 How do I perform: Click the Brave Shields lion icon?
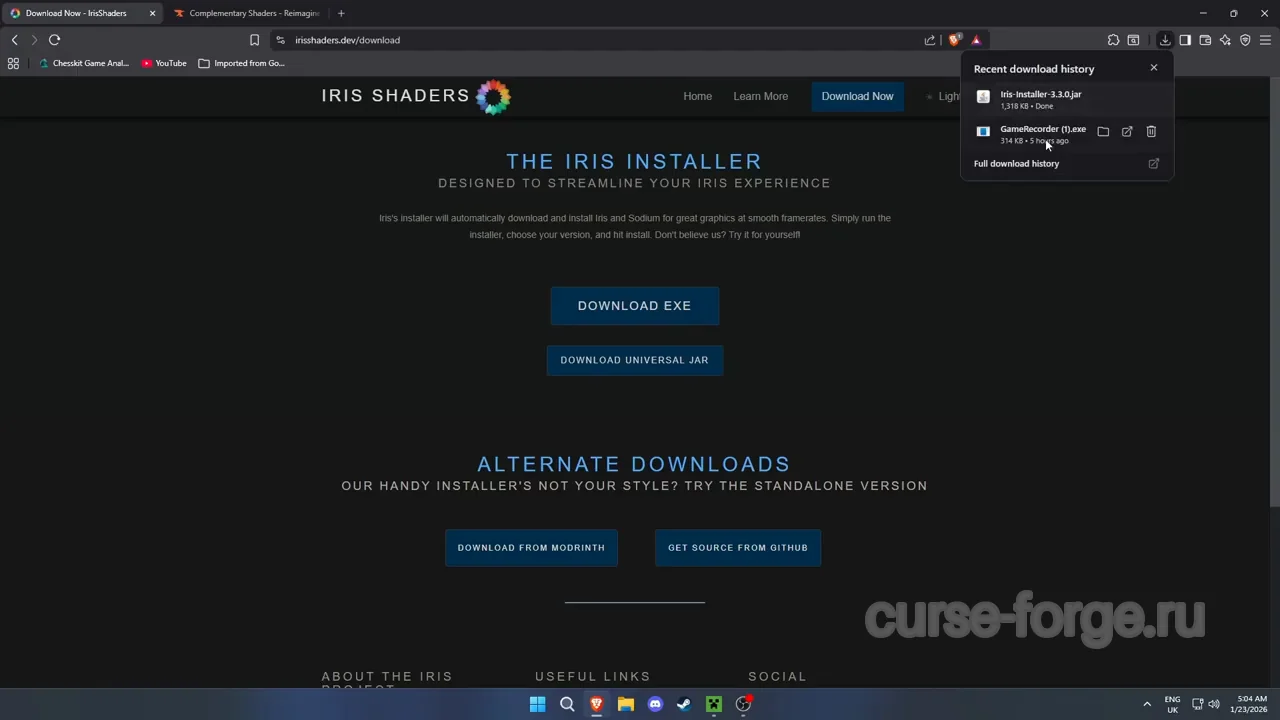955,40
